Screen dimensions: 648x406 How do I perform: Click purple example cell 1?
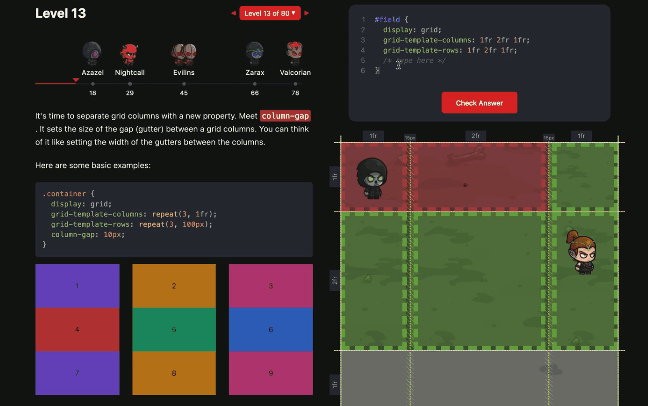pos(77,286)
